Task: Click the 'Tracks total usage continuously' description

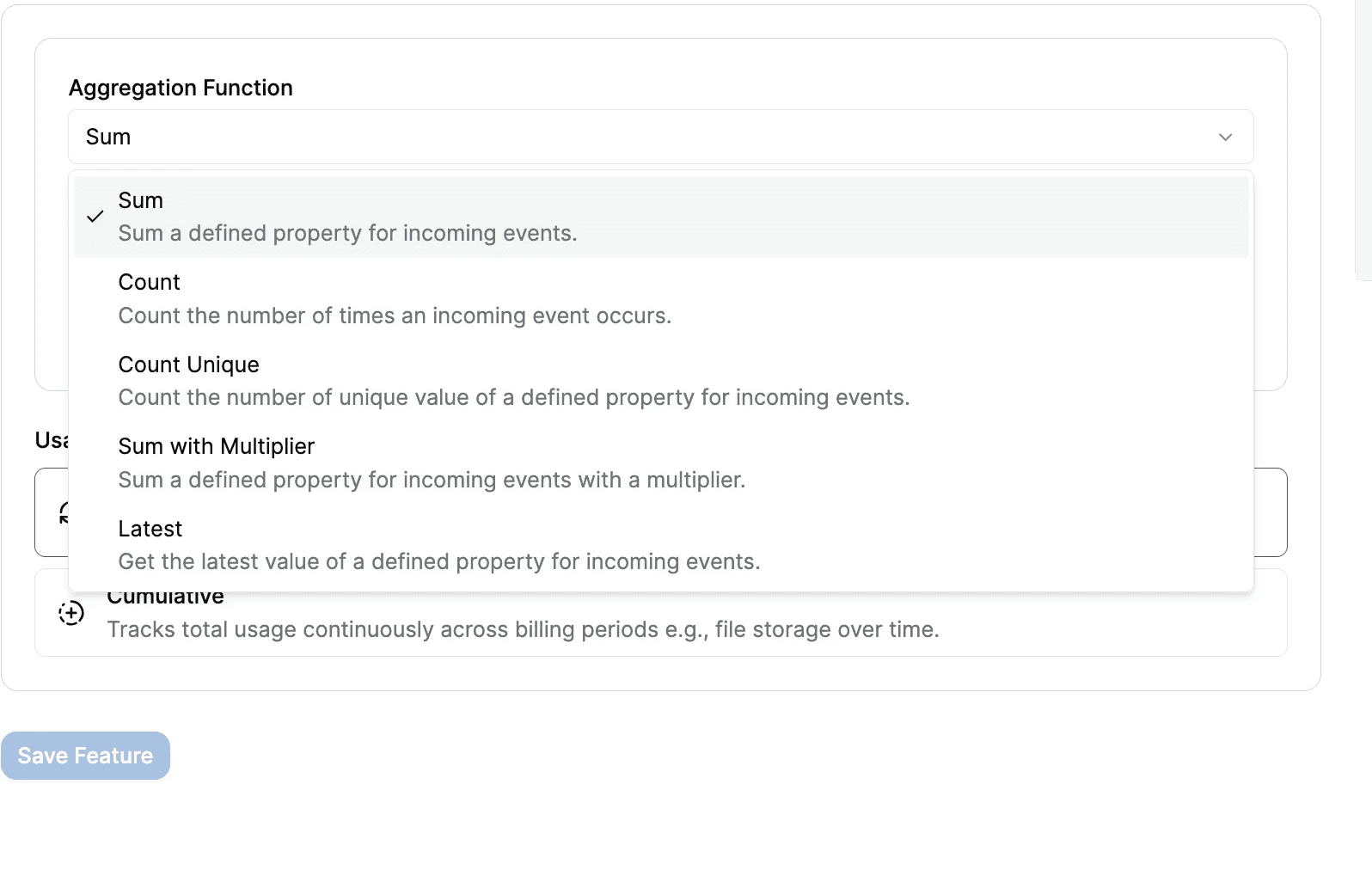Action: 523,630
